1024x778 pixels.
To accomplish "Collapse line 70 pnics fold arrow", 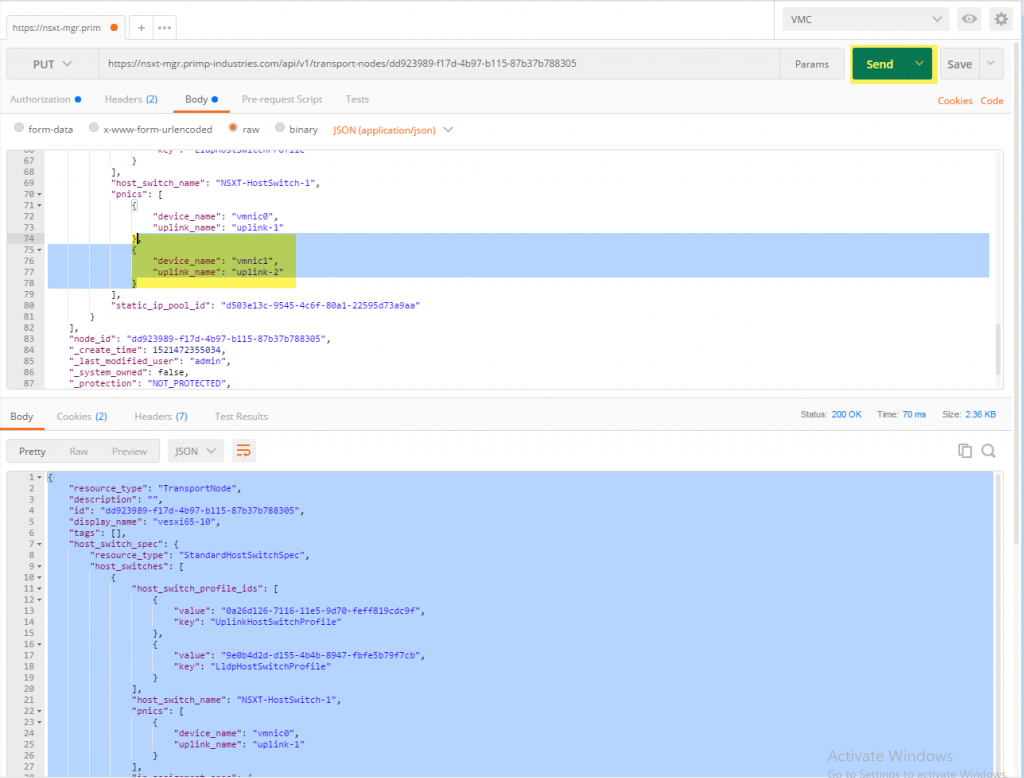I will (x=38, y=194).
